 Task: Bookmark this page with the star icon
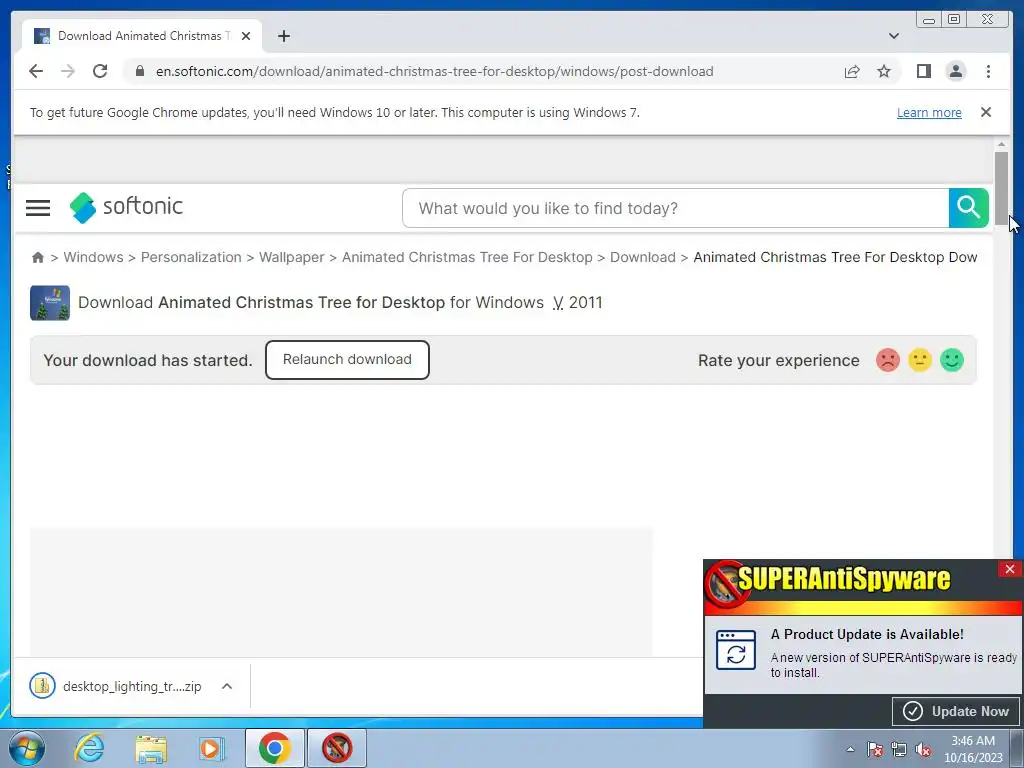tap(884, 71)
